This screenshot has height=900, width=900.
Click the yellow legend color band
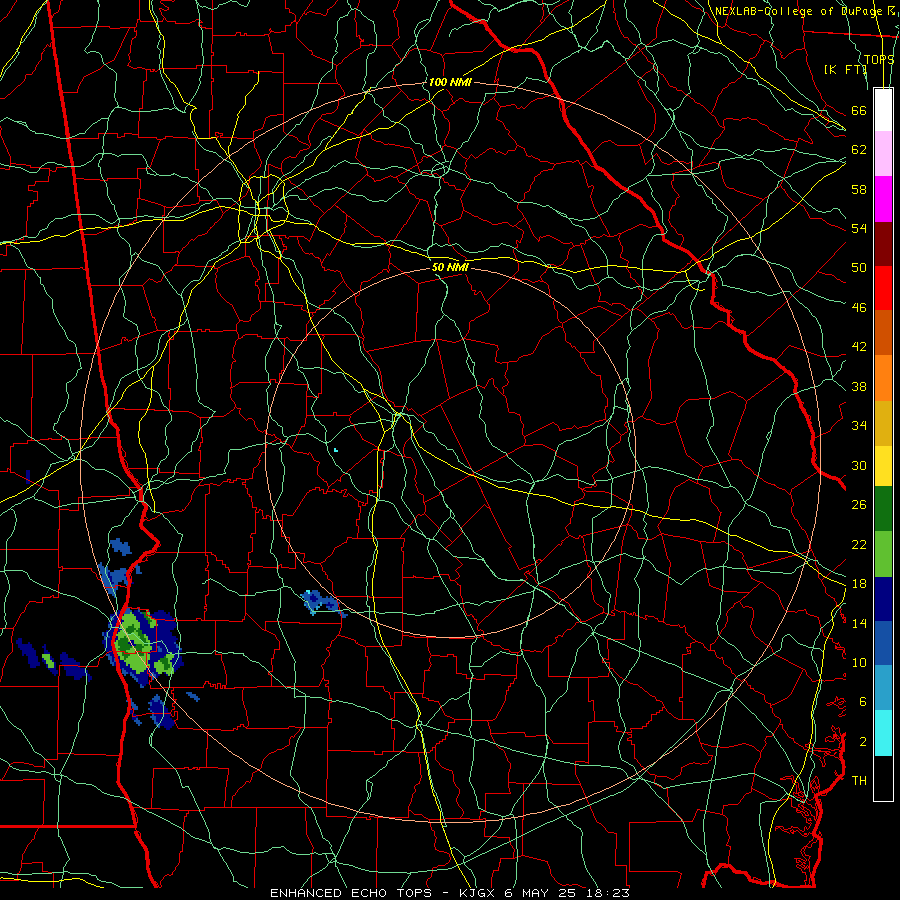click(883, 466)
